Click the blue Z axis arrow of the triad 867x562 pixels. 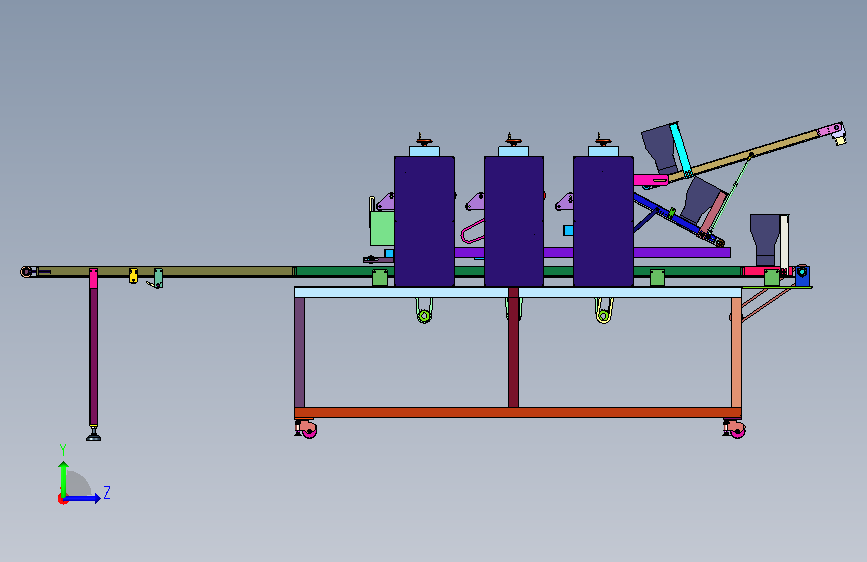pos(83,498)
